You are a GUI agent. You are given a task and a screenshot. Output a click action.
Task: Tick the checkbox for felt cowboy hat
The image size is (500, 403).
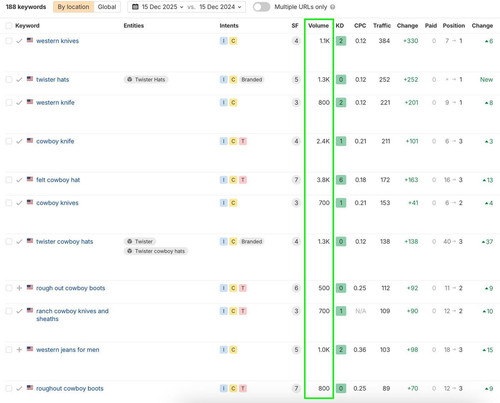click(9, 180)
